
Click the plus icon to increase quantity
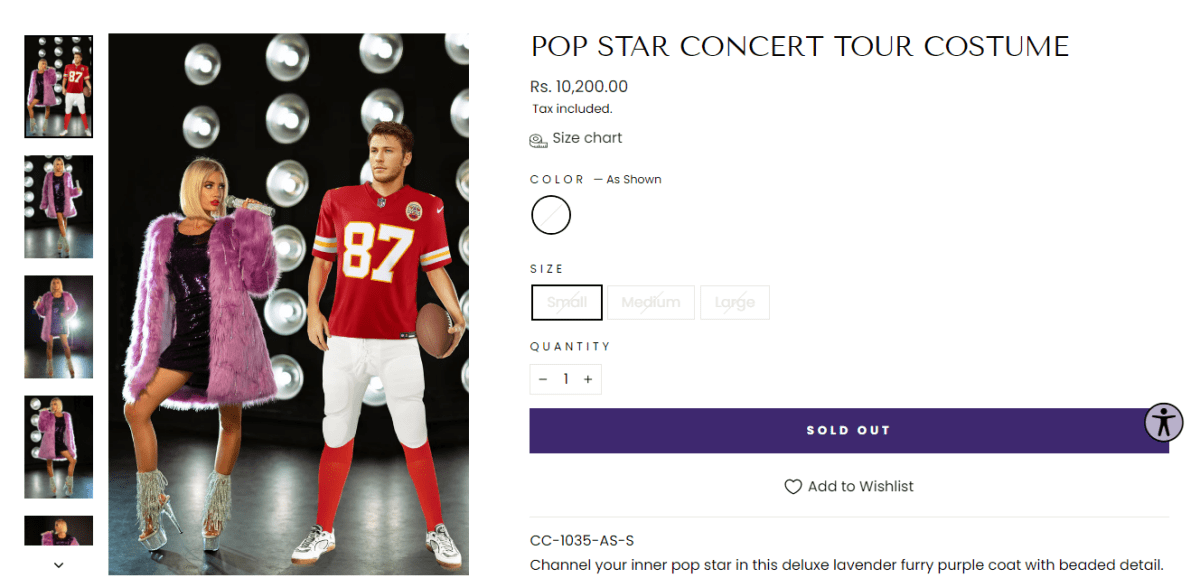tap(588, 379)
